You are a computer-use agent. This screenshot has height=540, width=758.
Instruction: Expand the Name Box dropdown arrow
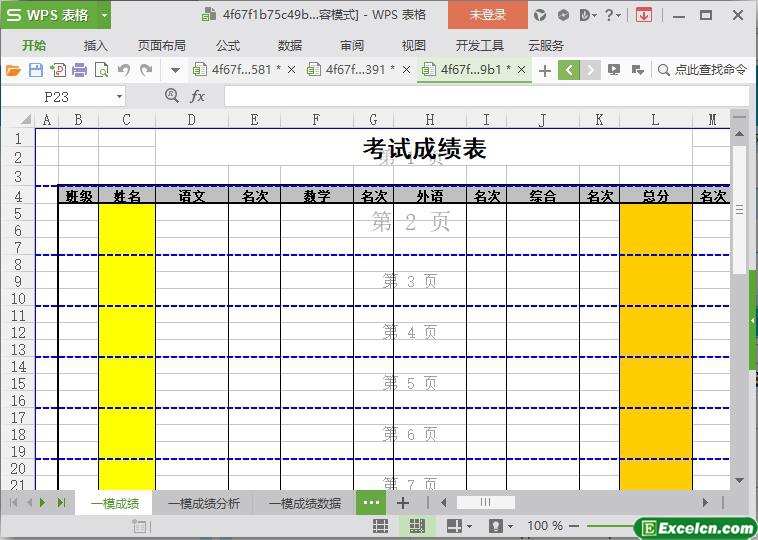pos(120,96)
